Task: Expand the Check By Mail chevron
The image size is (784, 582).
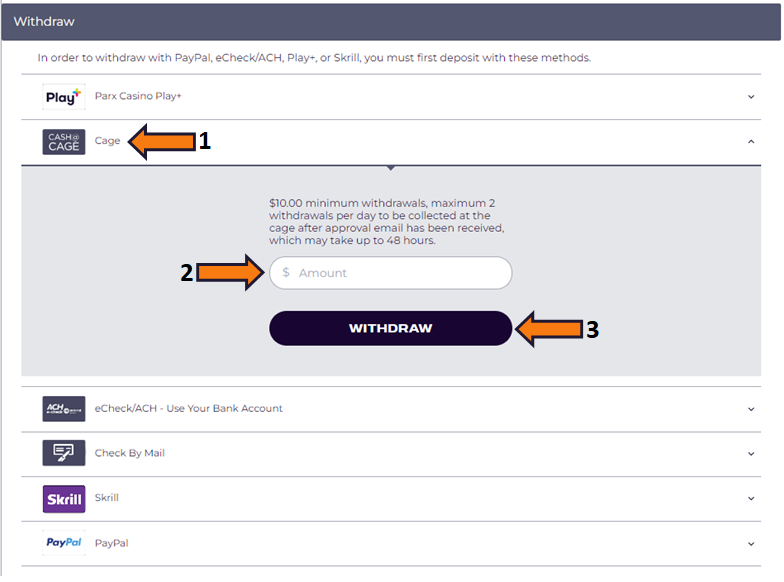Action: click(x=751, y=453)
